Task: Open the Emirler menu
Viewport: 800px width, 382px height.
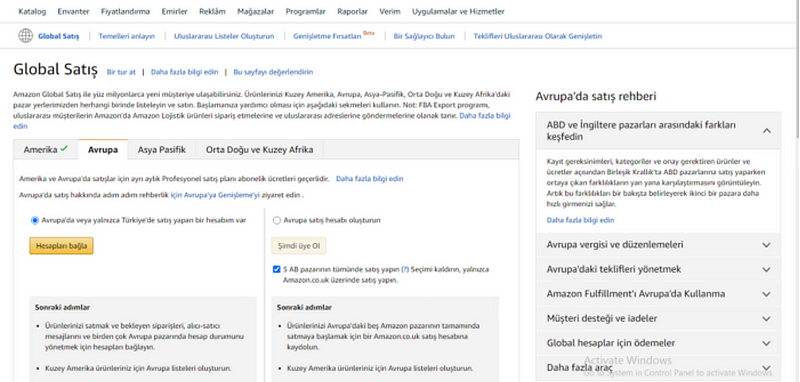Action: (x=174, y=11)
